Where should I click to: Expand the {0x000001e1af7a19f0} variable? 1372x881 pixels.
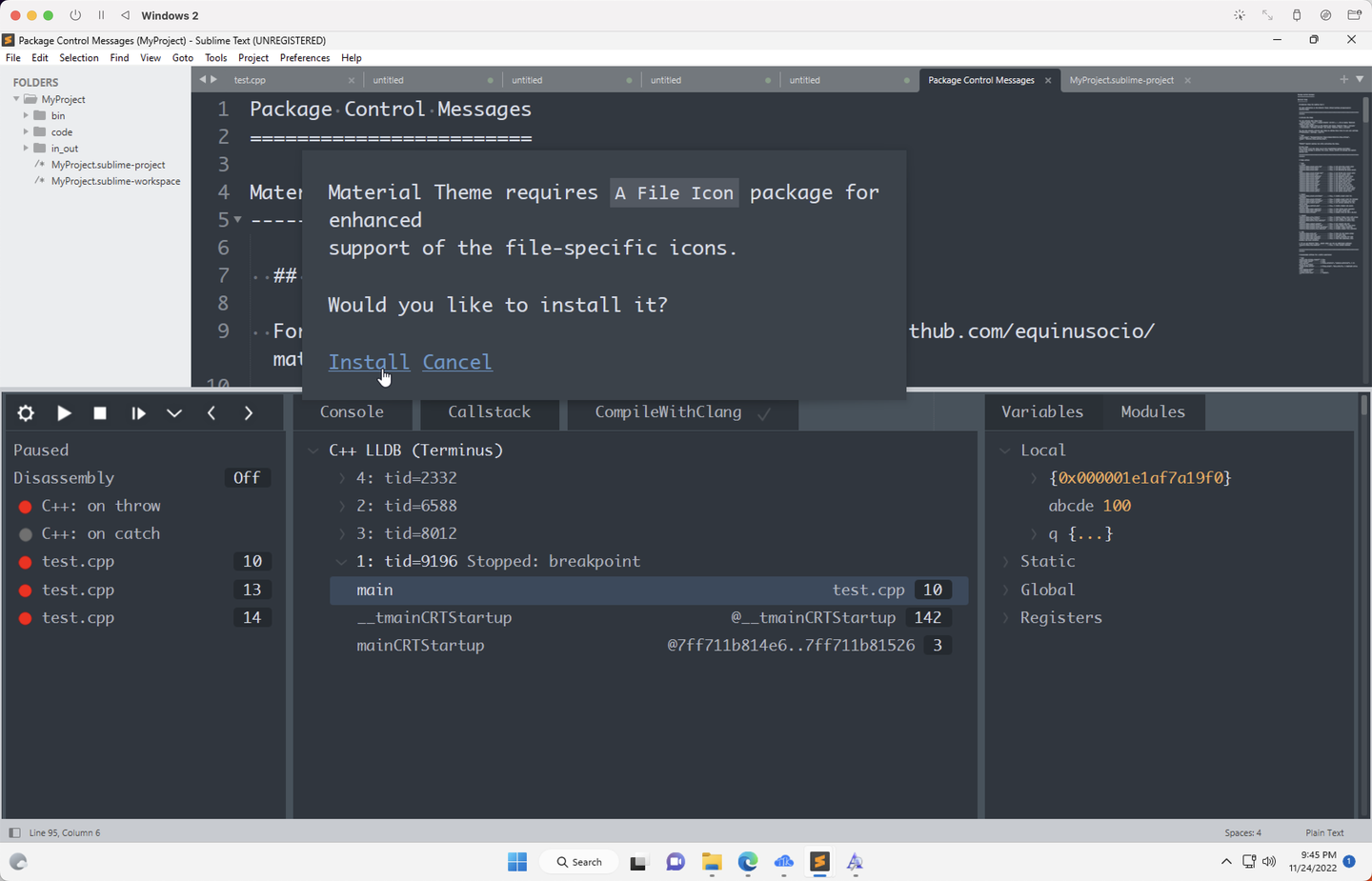(1034, 478)
